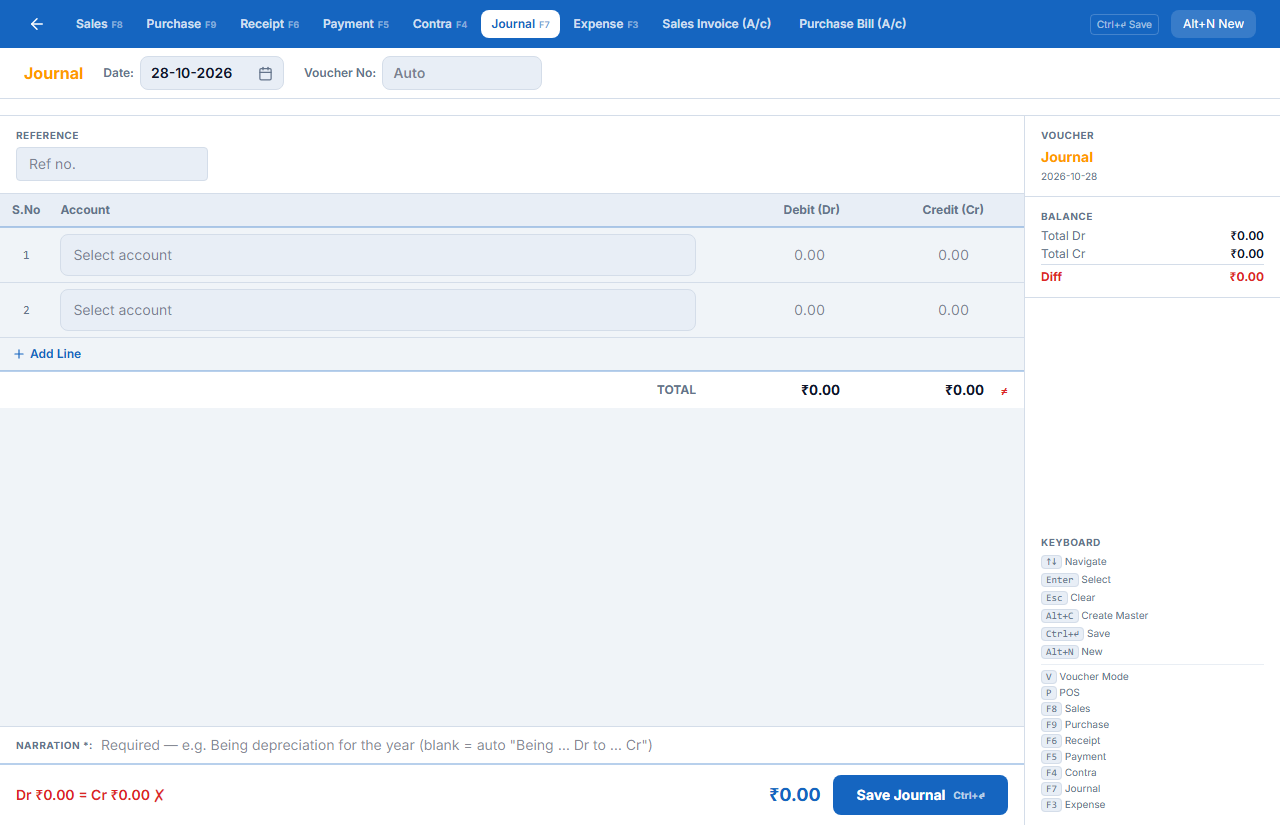Click the Dr = Cr mismatch status text

[x=90, y=795]
